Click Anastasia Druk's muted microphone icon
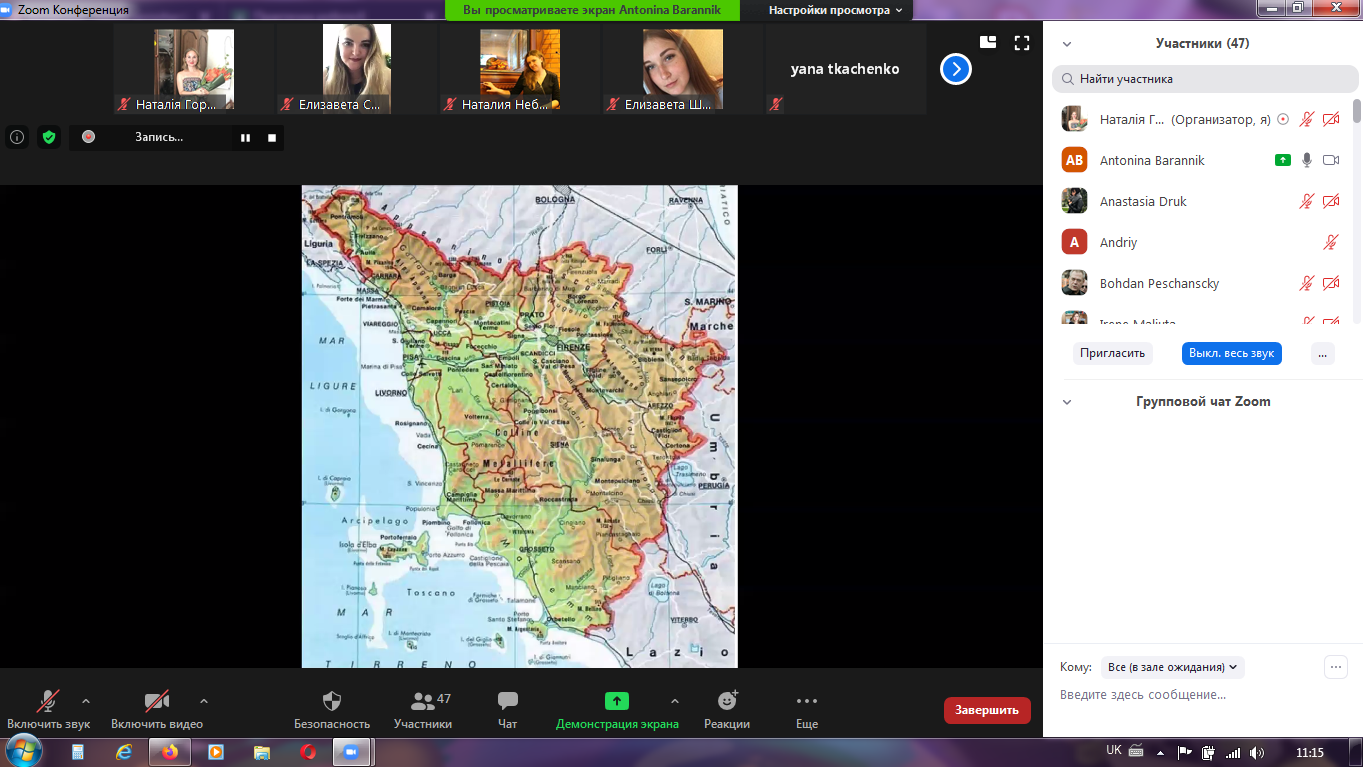 pyautogui.click(x=1306, y=201)
